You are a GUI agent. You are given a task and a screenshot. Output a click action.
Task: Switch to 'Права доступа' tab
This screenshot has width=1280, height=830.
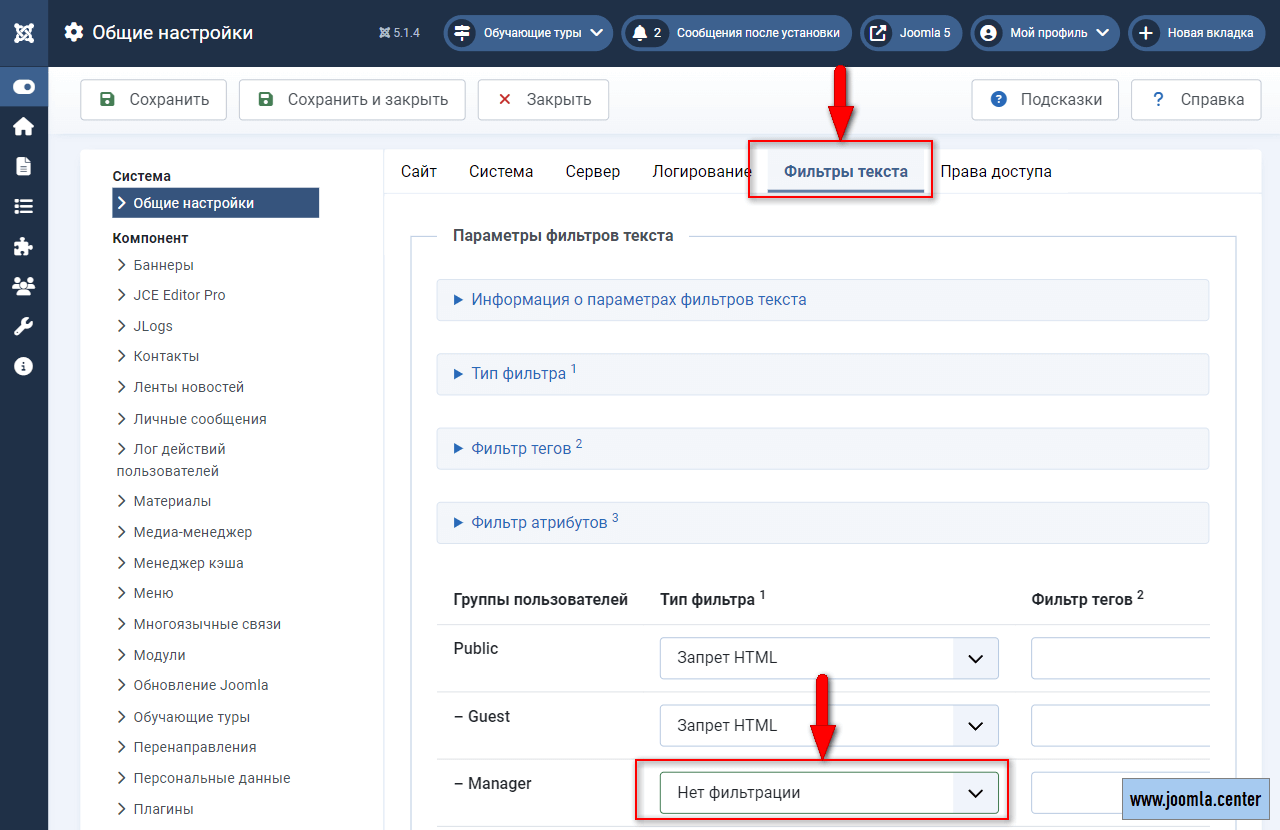995,171
